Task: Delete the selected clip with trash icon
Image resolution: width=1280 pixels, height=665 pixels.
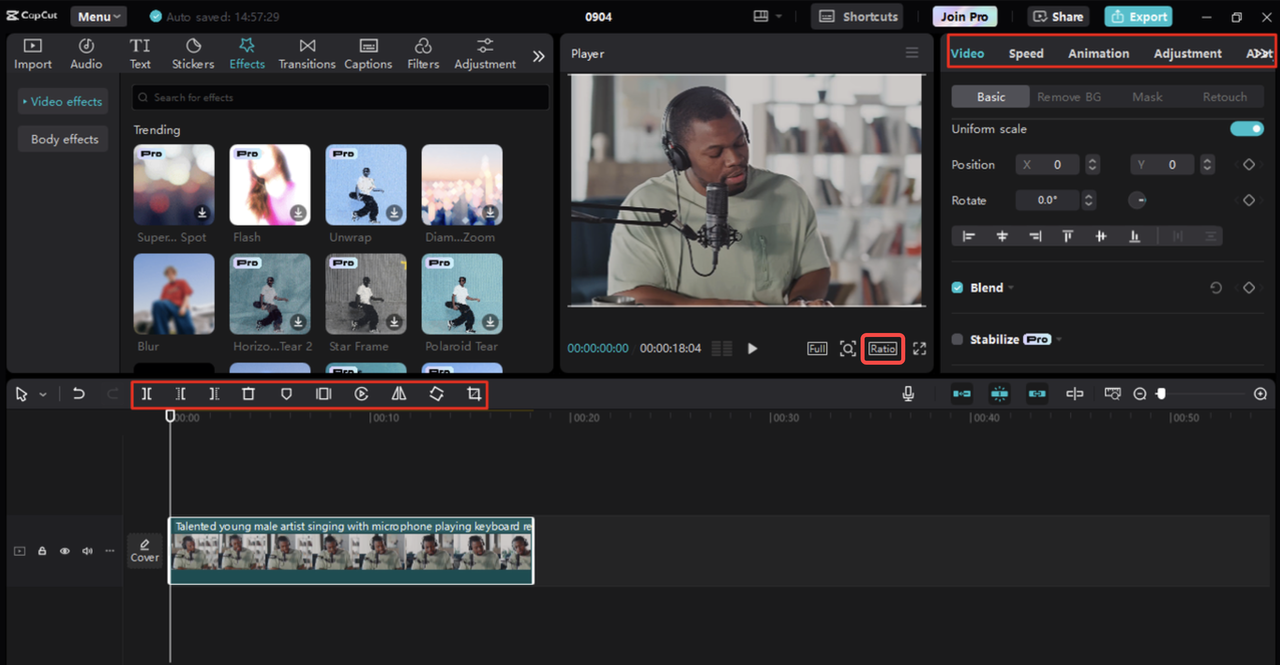Action: pyautogui.click(x=249, y=394)
